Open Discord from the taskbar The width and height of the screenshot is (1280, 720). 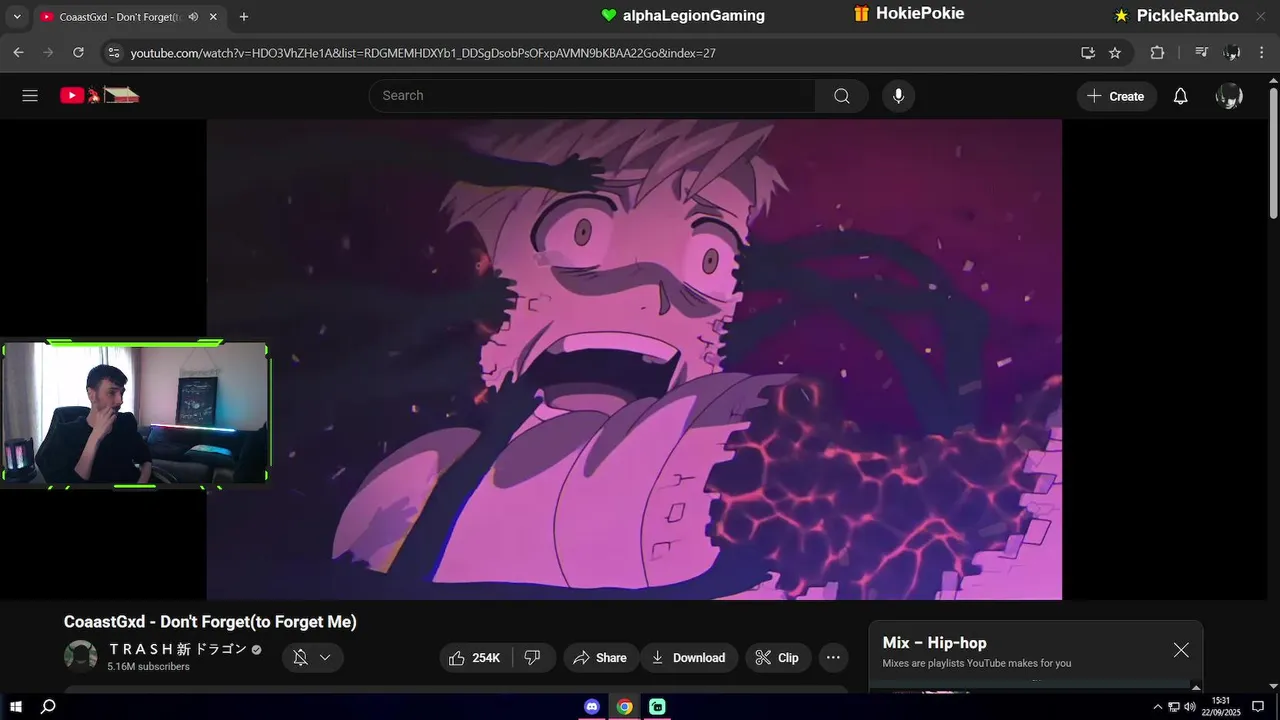[592, 707]
